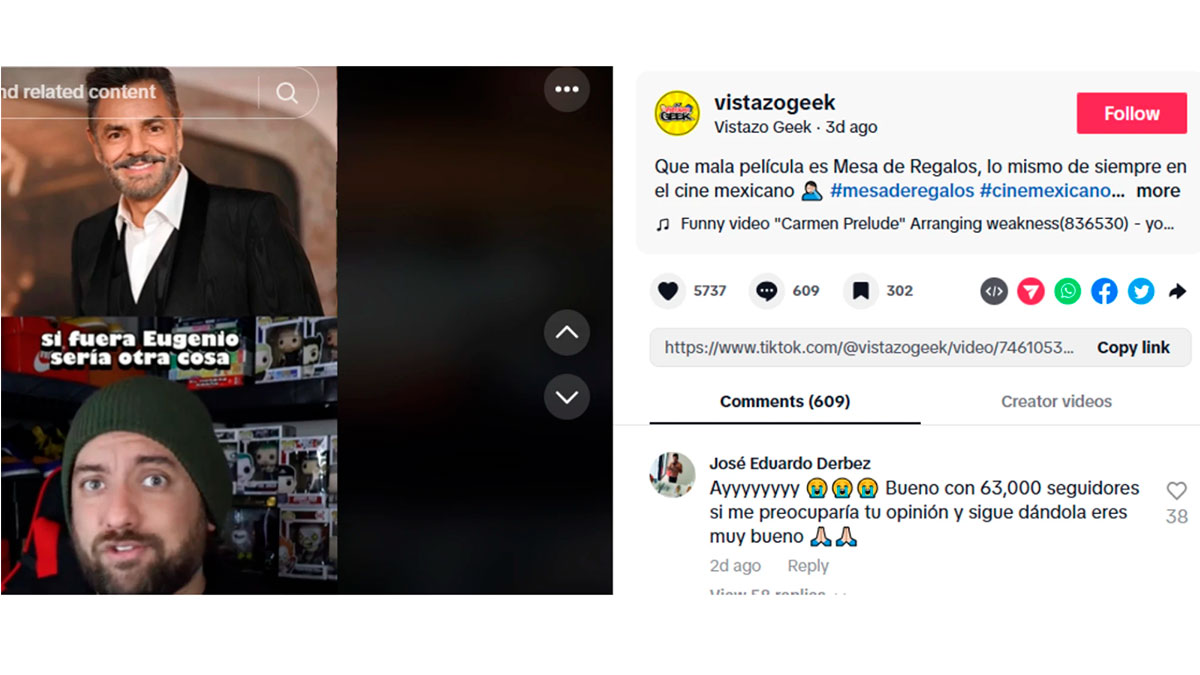Share video to WhatsApp
This screenshot has height=675, width=1200.
pyautogui.click(x=1068, y=291)
